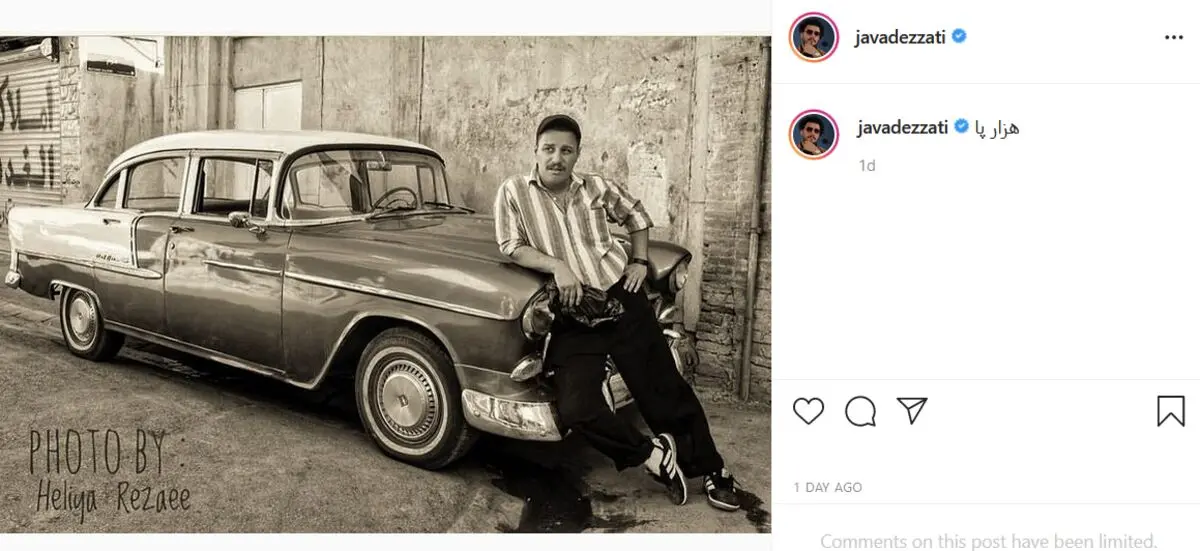Click the verified badge in header

(959, 37)
